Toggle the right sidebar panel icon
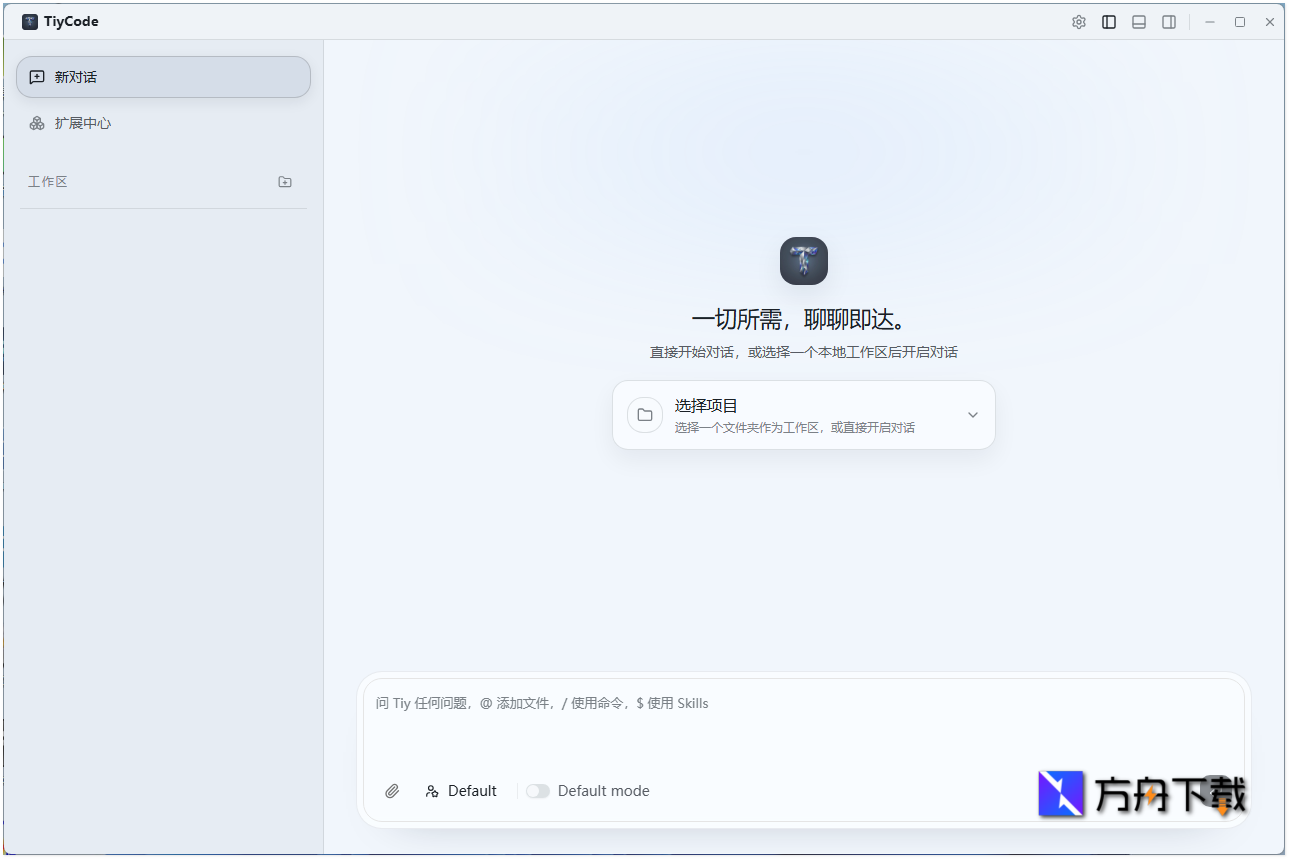 point(1169,22)
